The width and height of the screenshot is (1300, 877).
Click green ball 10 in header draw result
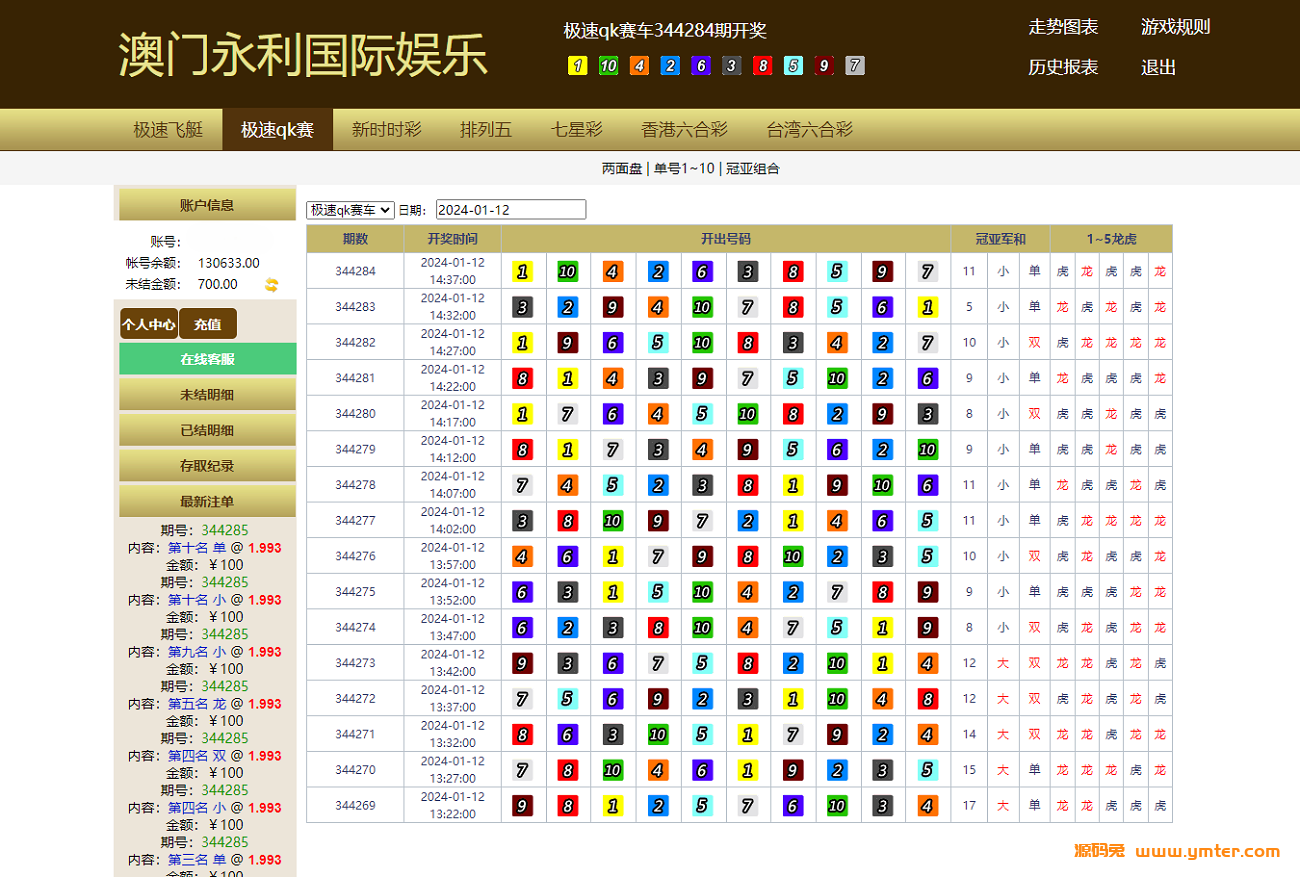coord(608,66)
